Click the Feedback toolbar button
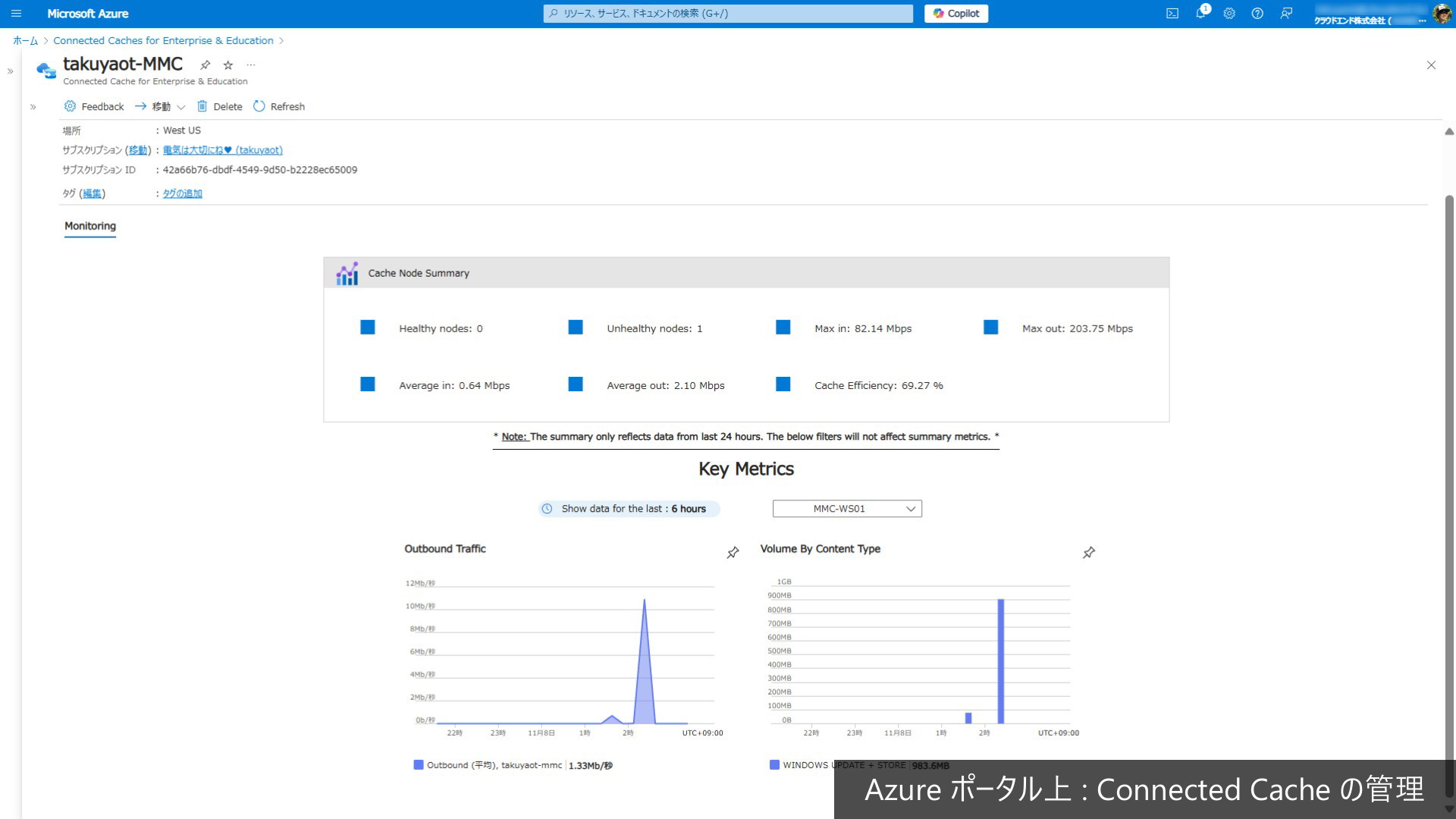Image resolution: width=1456 pixels, height=819 pixels. [94, 106]
